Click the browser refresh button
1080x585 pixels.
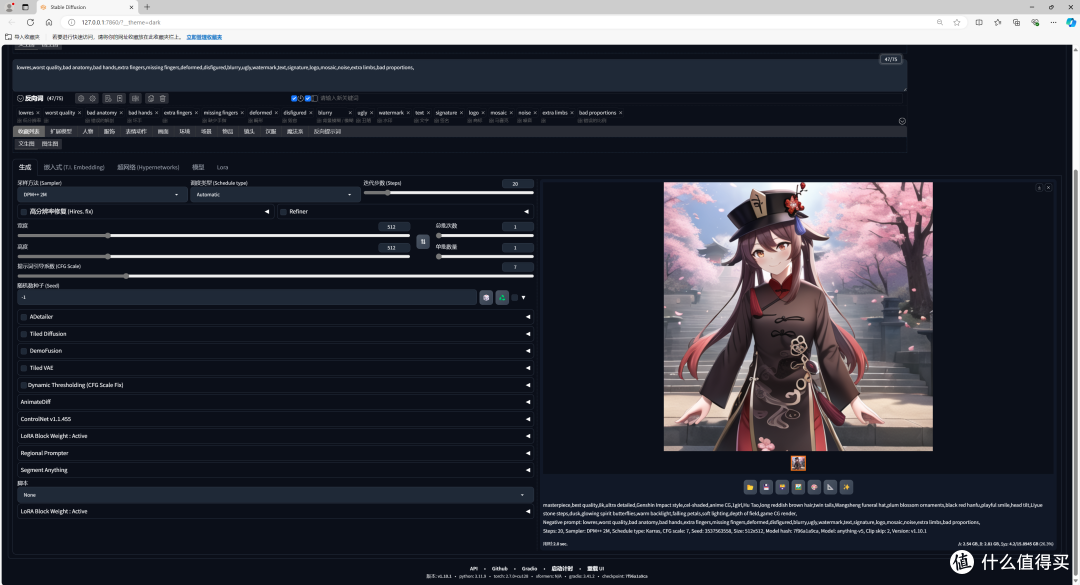30,22
